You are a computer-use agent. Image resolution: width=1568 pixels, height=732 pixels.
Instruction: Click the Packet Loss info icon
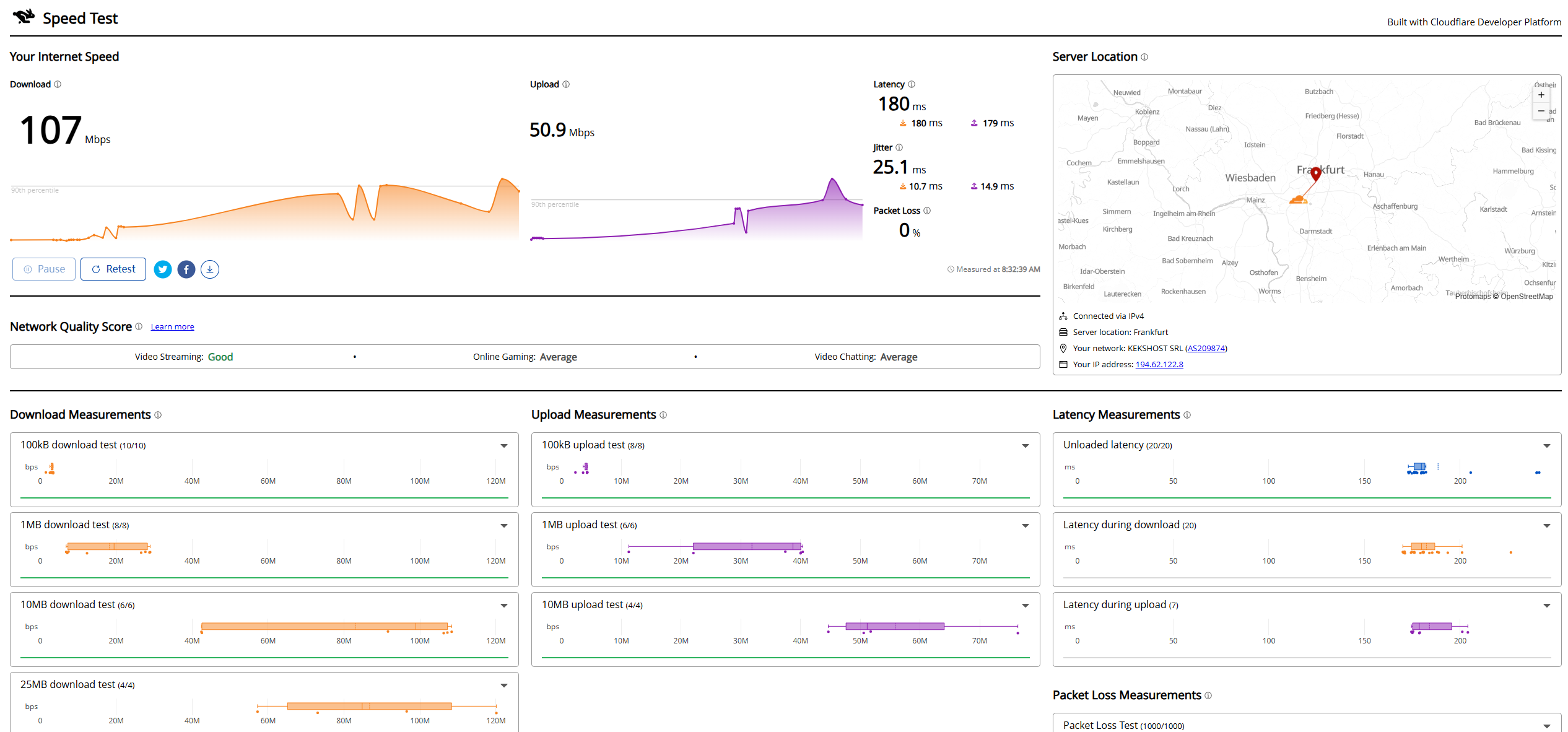(927, 211)
